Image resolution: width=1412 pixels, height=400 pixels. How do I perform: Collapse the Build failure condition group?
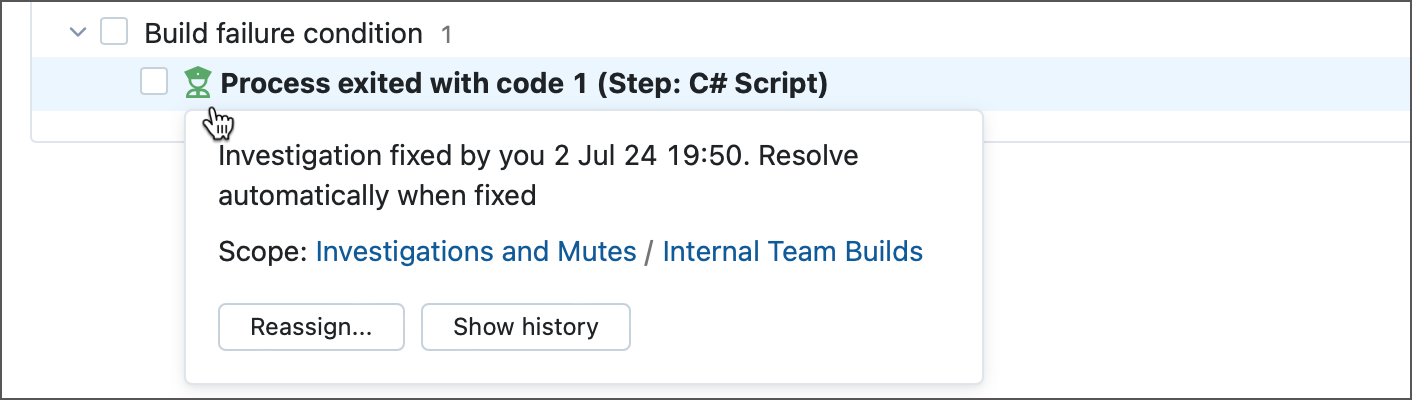[77, 33]
